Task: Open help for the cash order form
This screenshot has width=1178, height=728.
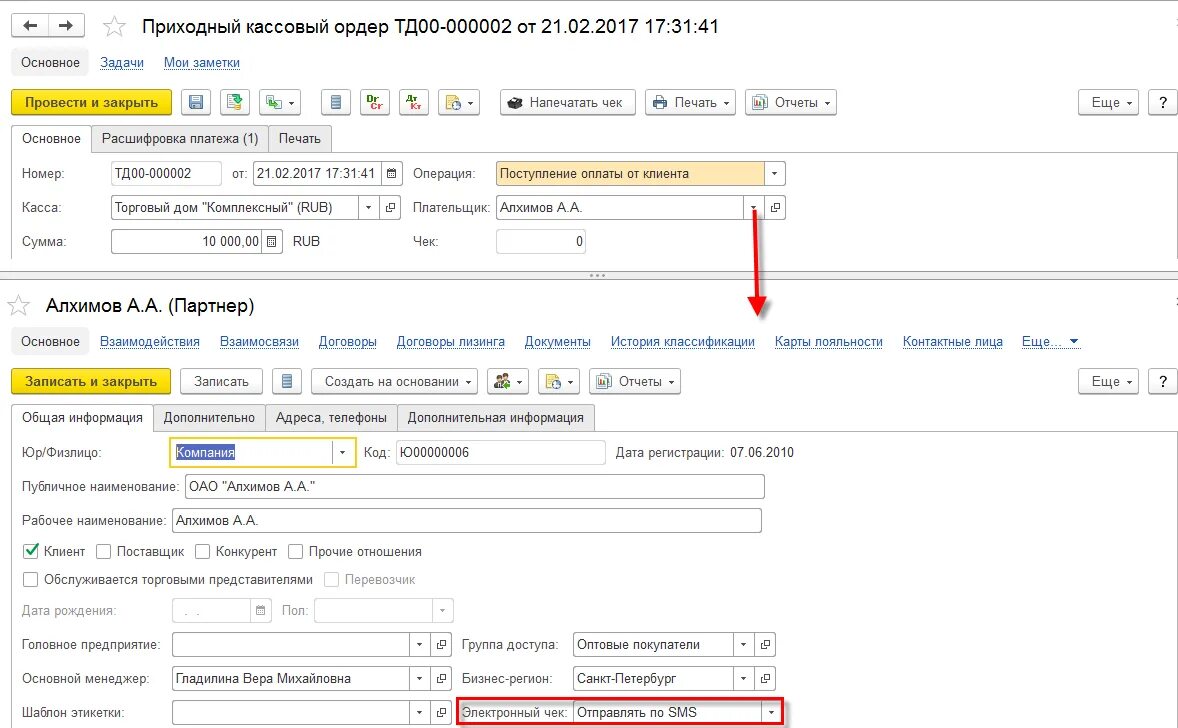Action: point(1163,102)
